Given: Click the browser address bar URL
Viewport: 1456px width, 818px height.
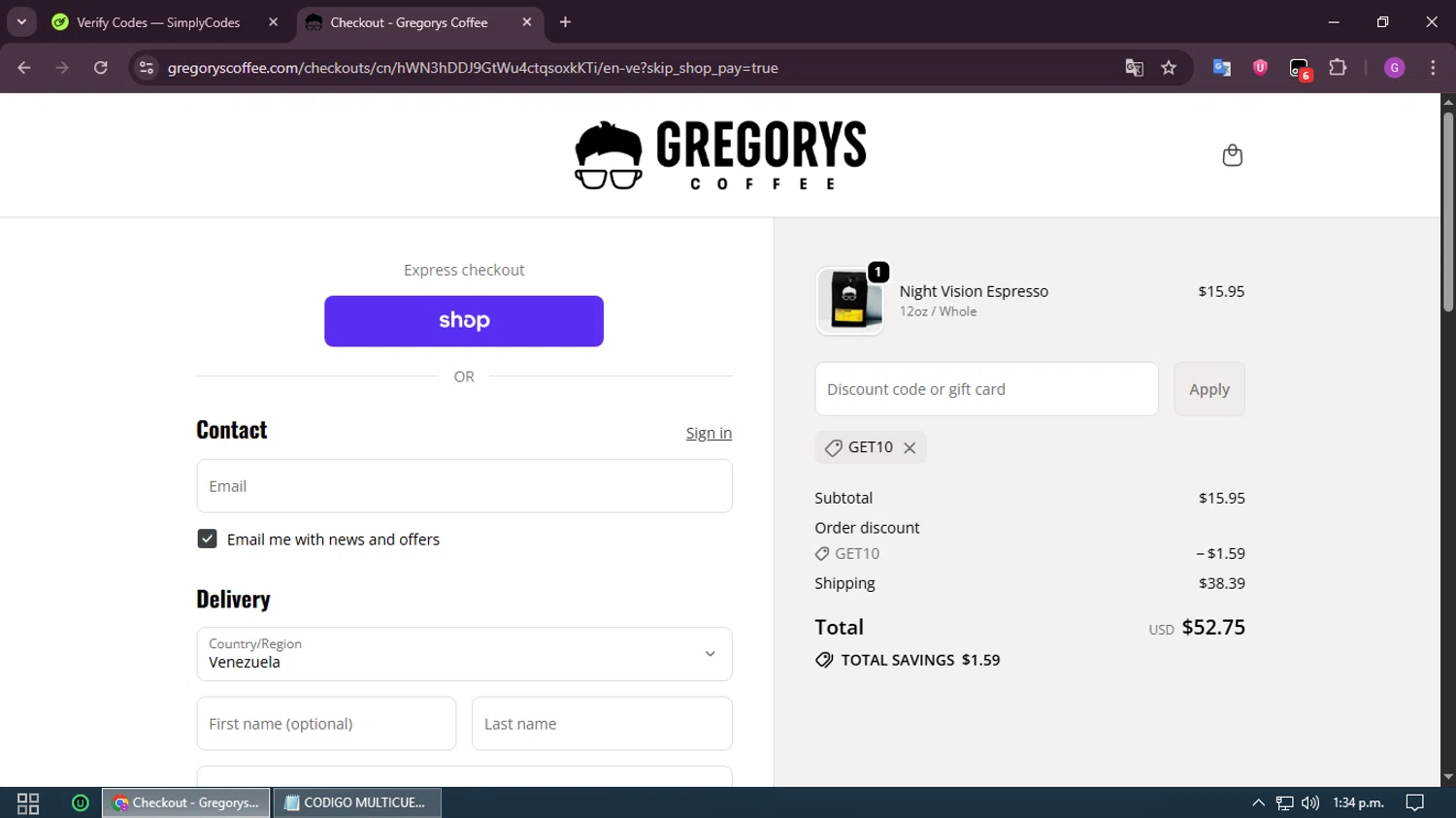Looking at the screenshot, I should coord(473,68).
